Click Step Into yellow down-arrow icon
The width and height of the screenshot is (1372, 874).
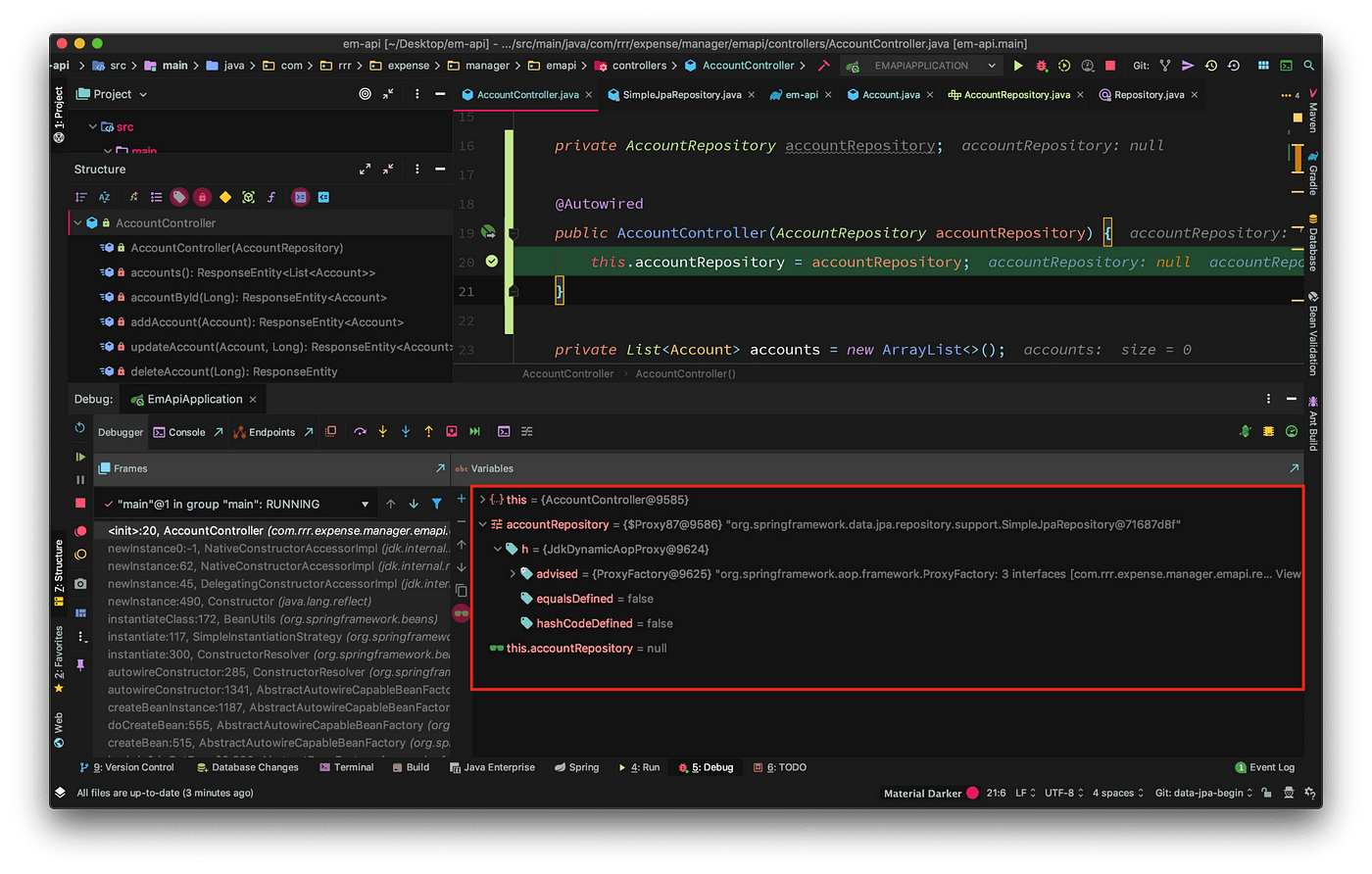coord(382,431)
